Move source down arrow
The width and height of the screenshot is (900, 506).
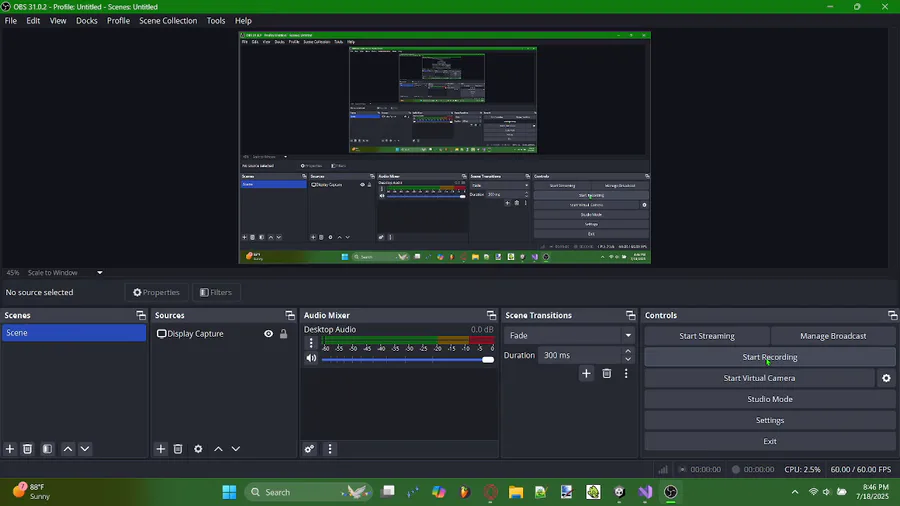point(236,449)
